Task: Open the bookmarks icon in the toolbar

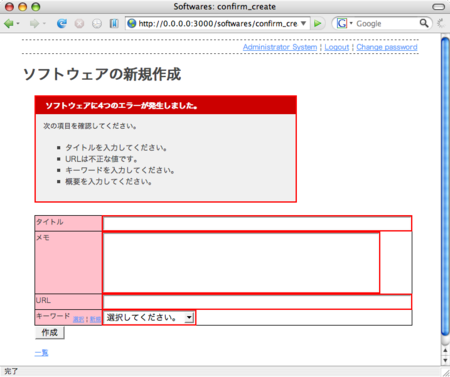Action: coord(114,24)
